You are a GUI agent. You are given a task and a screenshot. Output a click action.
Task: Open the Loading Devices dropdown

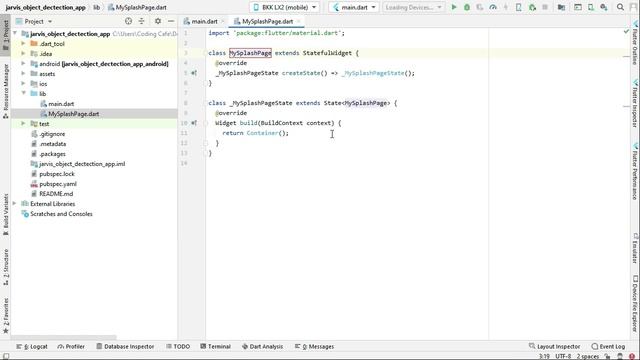(413, 7)
